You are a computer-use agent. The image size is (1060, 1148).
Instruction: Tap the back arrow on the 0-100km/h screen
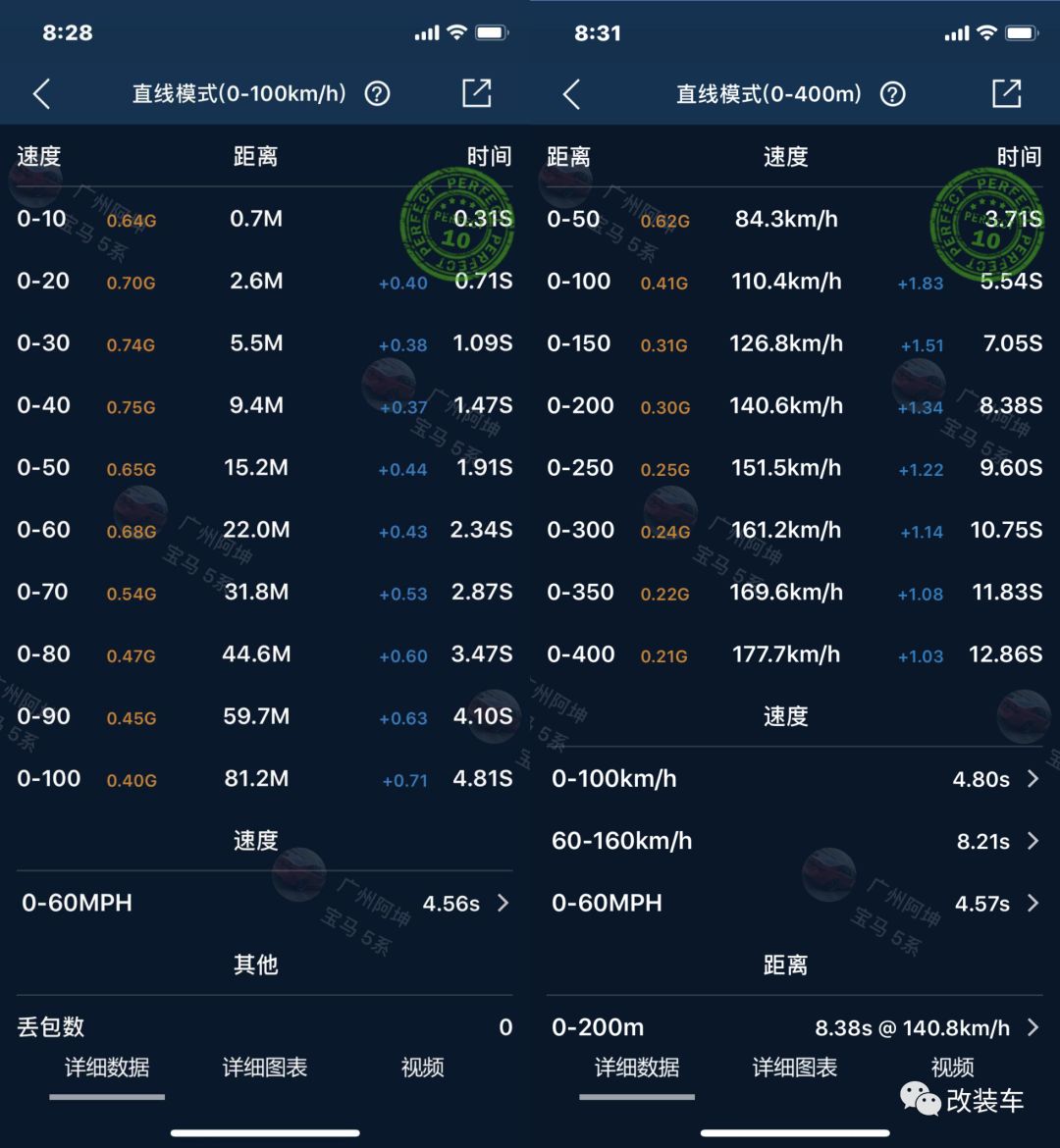[41, 93]
